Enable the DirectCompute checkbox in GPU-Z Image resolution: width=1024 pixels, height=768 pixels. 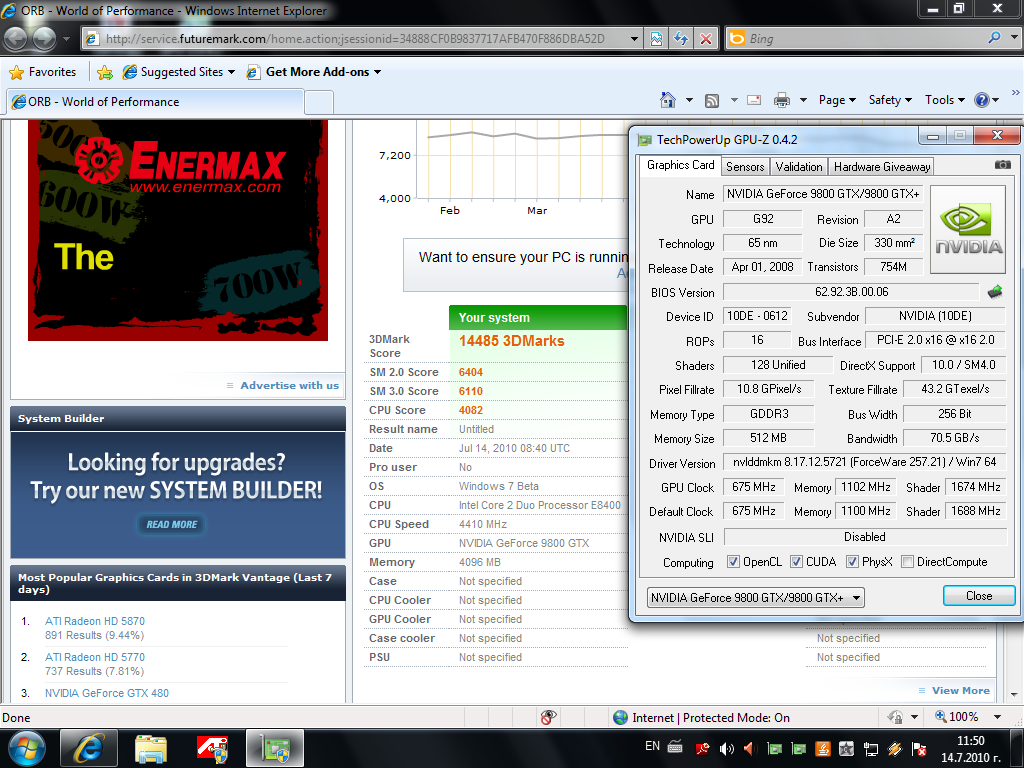[x=907, y=562]
